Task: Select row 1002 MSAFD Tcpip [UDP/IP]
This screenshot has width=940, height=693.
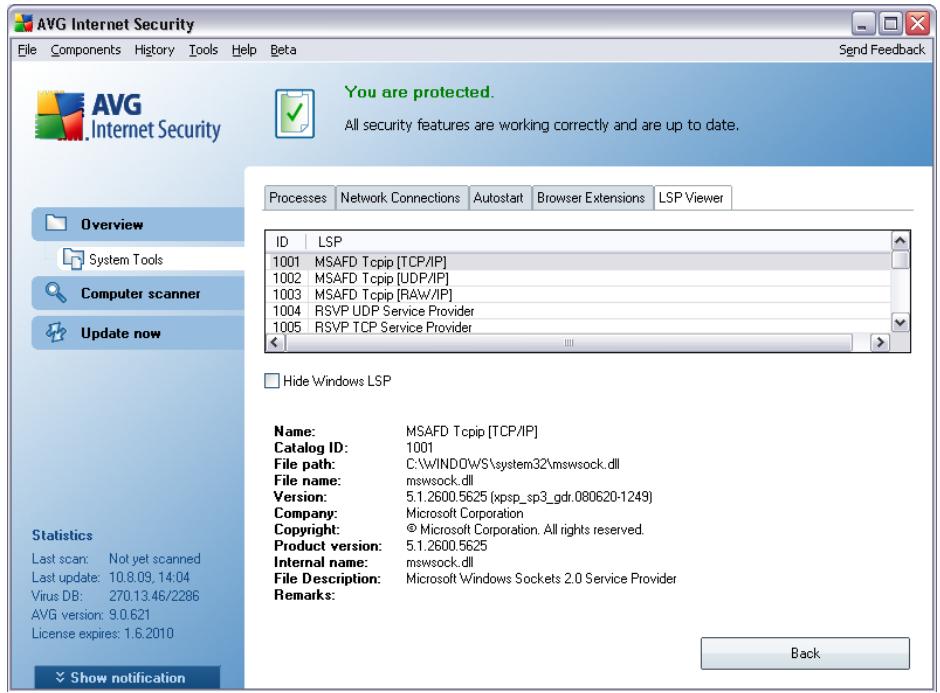Action: [579, 278]
